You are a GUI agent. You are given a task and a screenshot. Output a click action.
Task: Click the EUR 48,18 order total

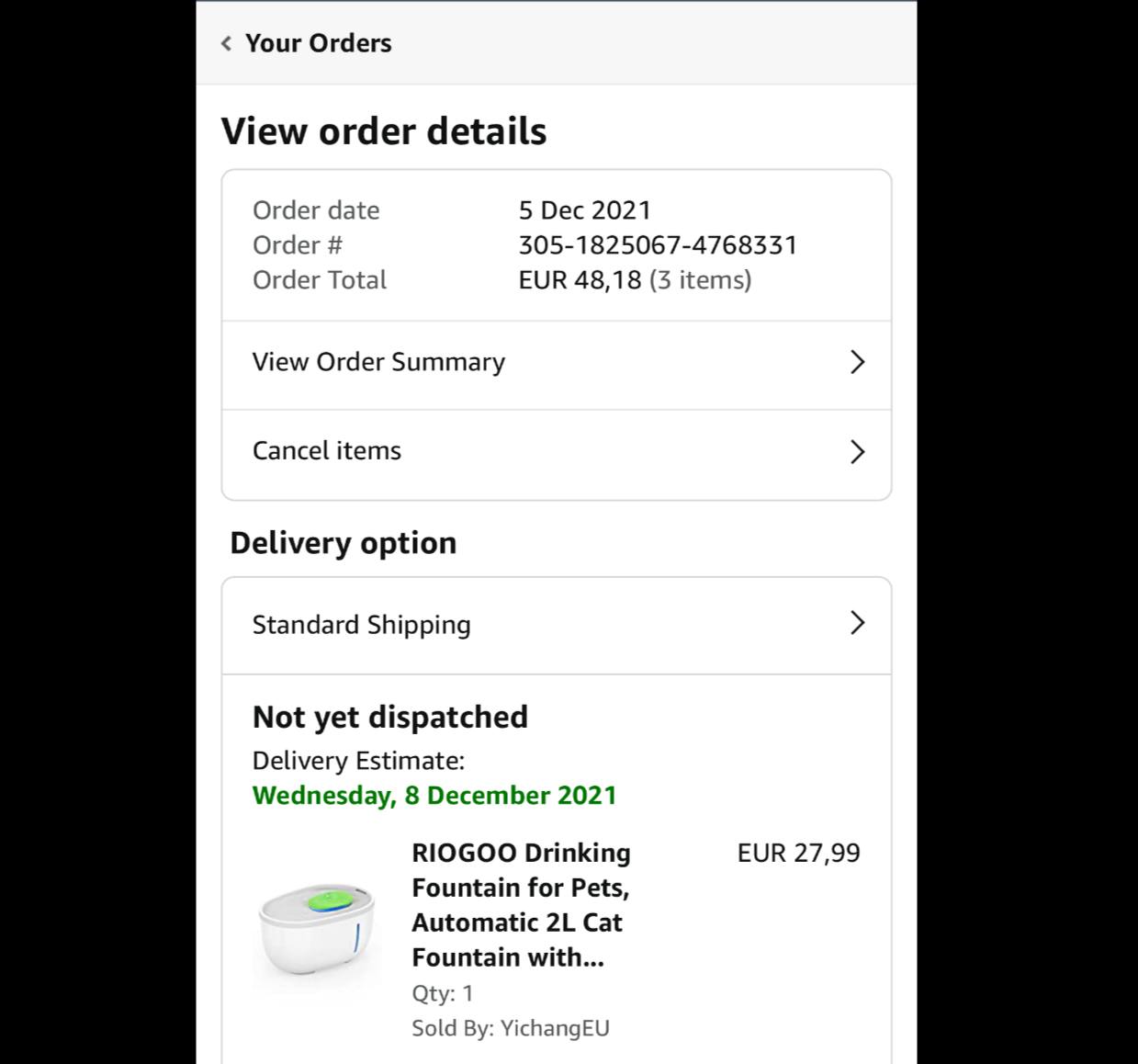pyautogui.click(x=580, y=280)
